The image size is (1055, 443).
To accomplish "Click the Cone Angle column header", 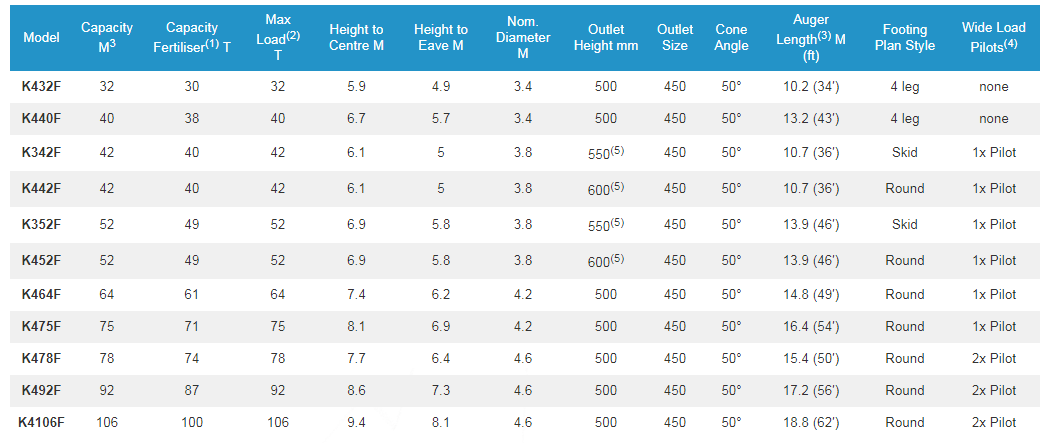I will pos(731,37).
